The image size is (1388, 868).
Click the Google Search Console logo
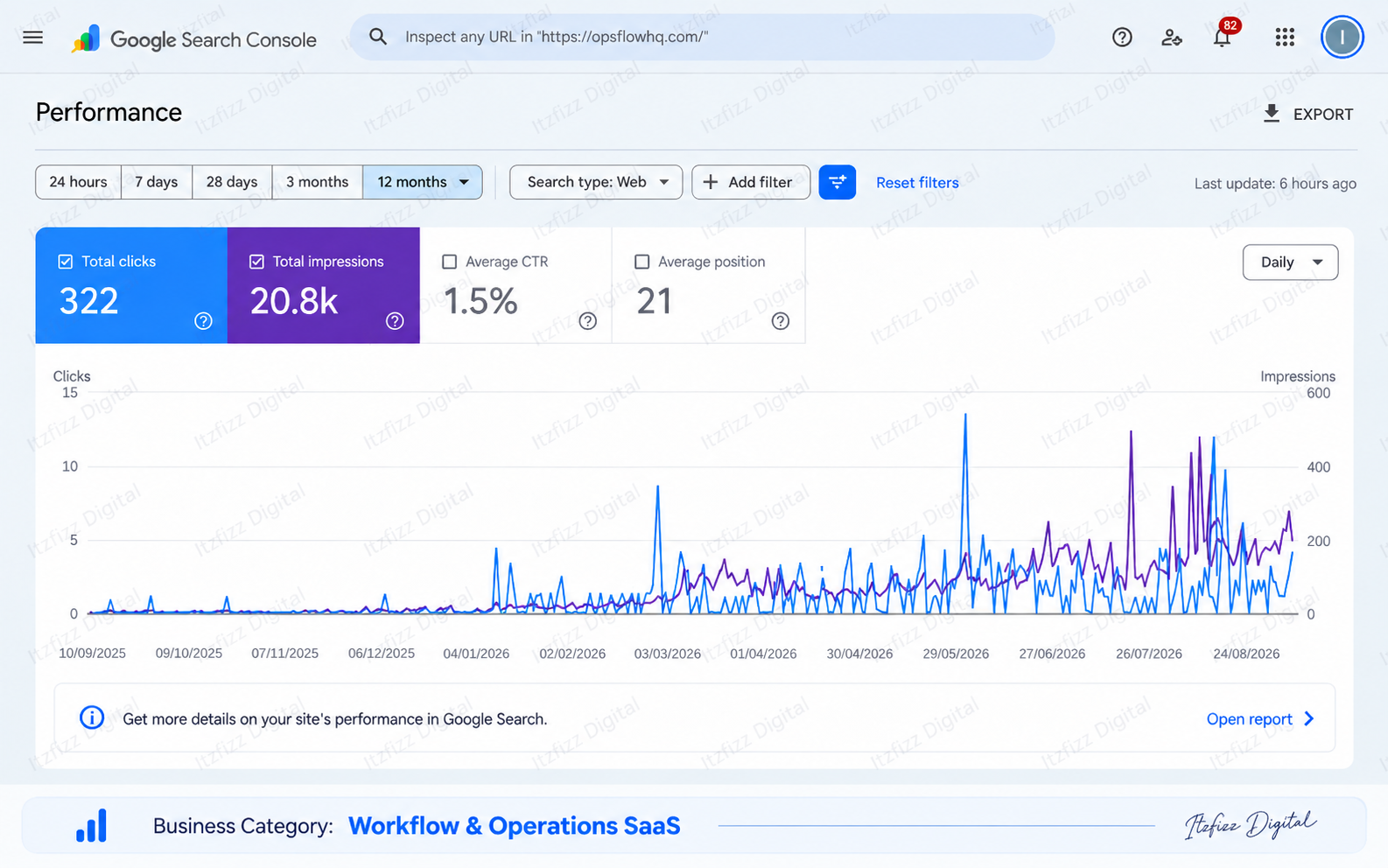[193, 38]
